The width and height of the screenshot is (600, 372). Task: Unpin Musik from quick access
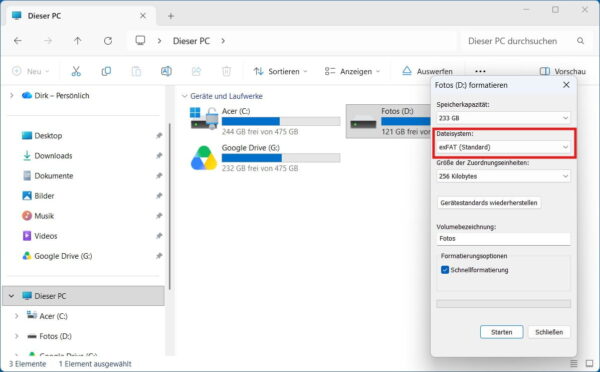[x=159, y=216]
